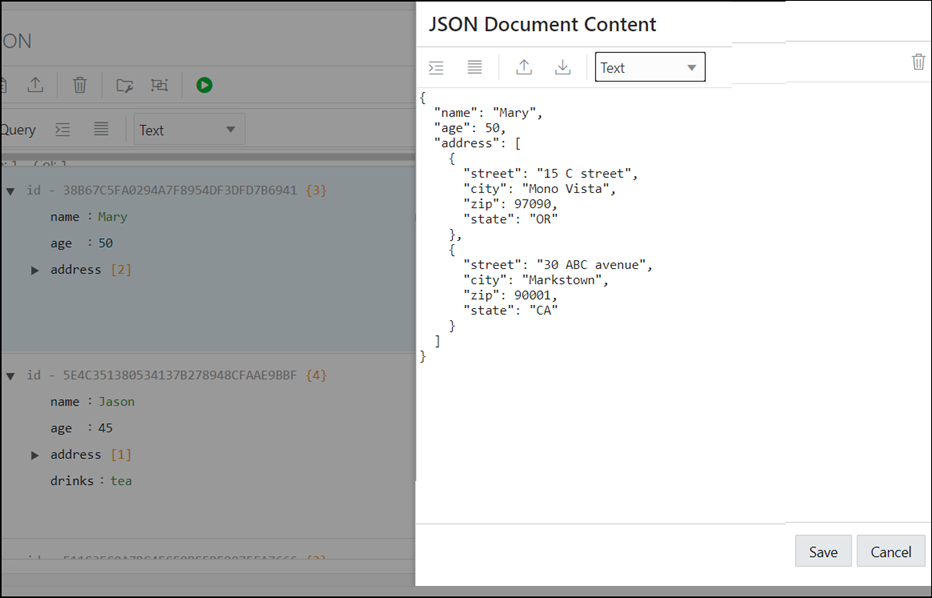
Task: Click the "street": "15 C street" line in editor
Action: point(550,174)
